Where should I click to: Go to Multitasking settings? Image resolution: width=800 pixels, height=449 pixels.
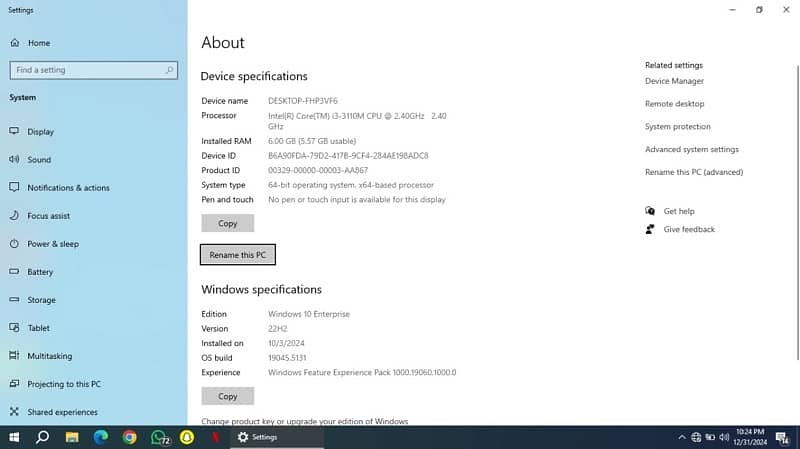pos(49,356)
